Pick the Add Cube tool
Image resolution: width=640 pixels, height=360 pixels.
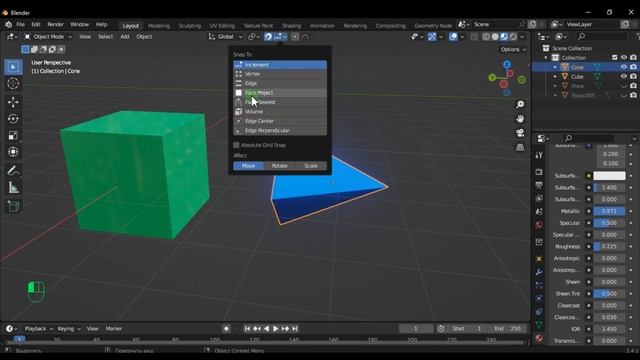(13, 206)
